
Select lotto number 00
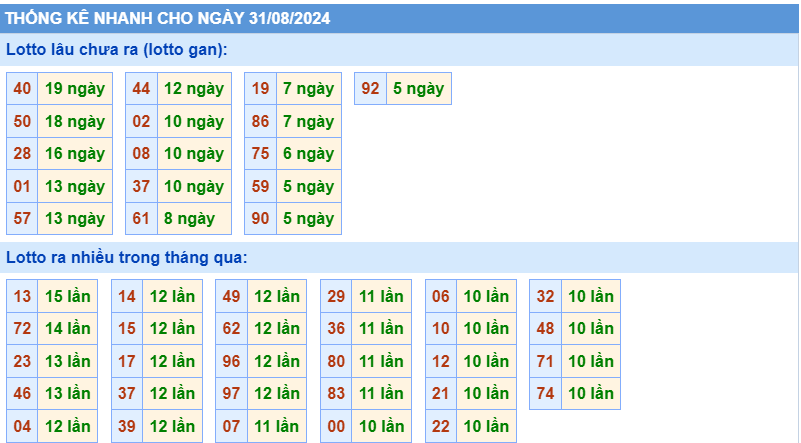[x=336, y=426]
